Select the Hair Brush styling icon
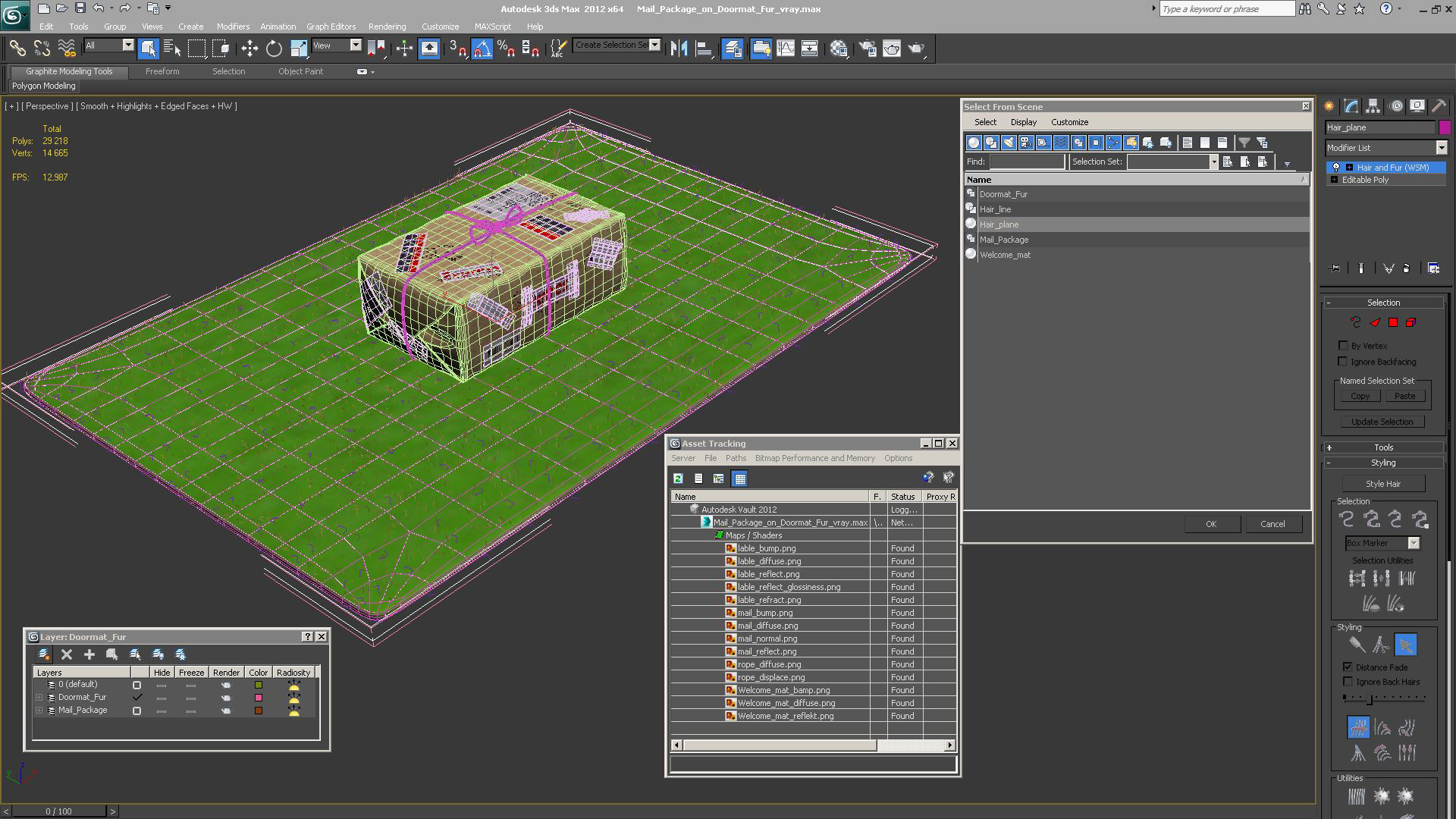This screenshot has width=1456, height=819. tap(1357, 645)
